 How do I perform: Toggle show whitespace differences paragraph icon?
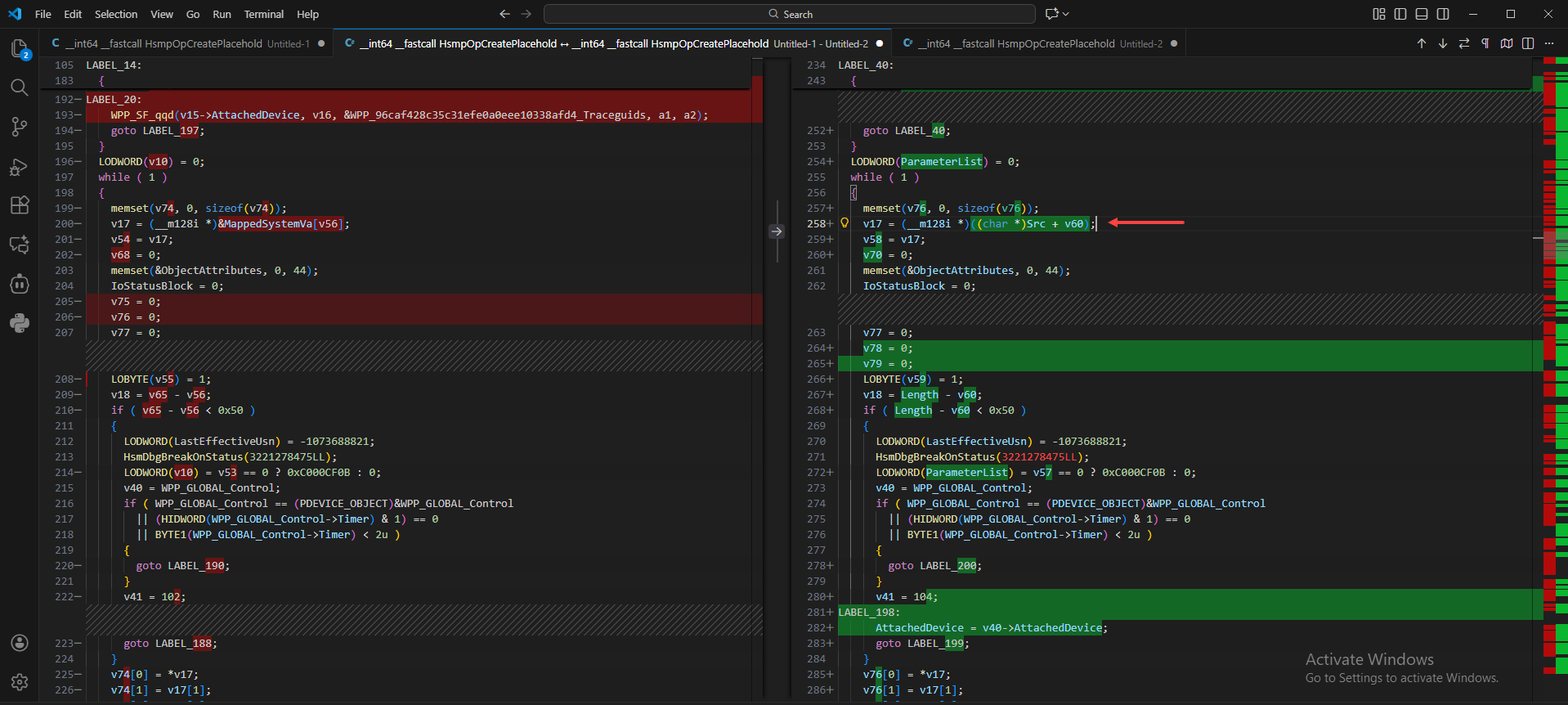click(1485, 43)
